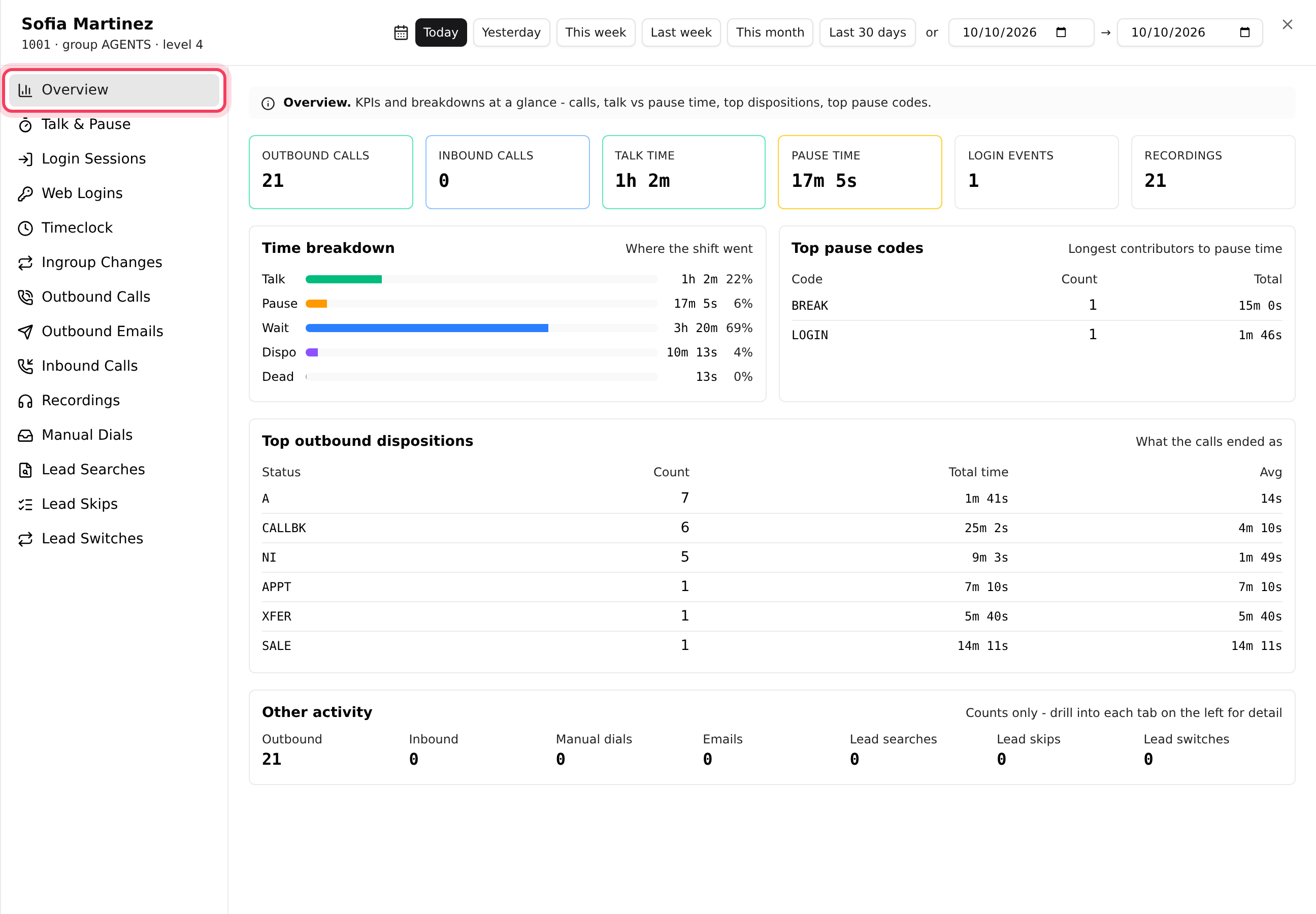This screenshot has width=1316, height=914.
Task: Click the Lead Skips checklist icon
Action: (25, 504)
